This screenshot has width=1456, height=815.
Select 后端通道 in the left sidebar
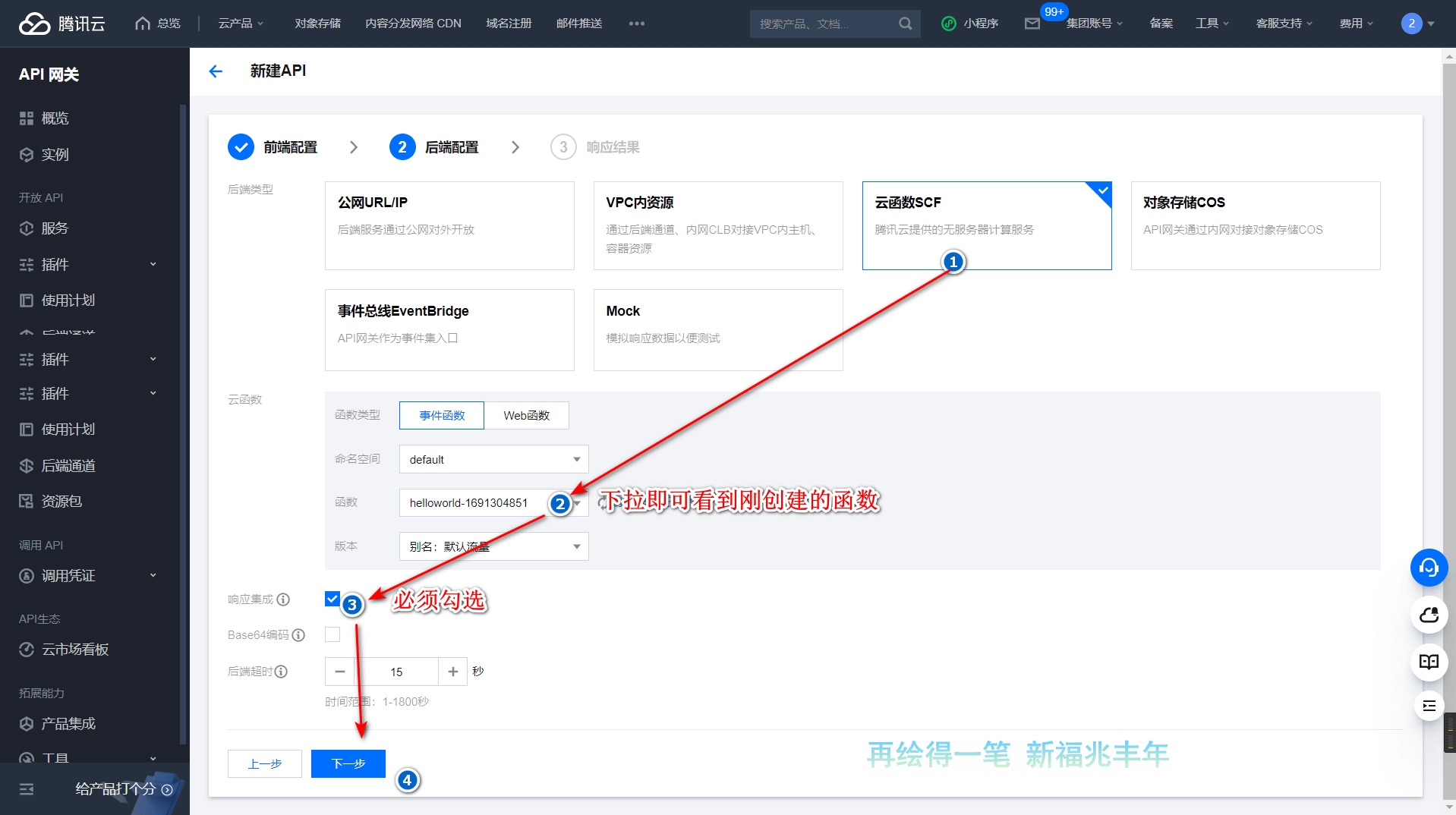click(x=67, y=465)
